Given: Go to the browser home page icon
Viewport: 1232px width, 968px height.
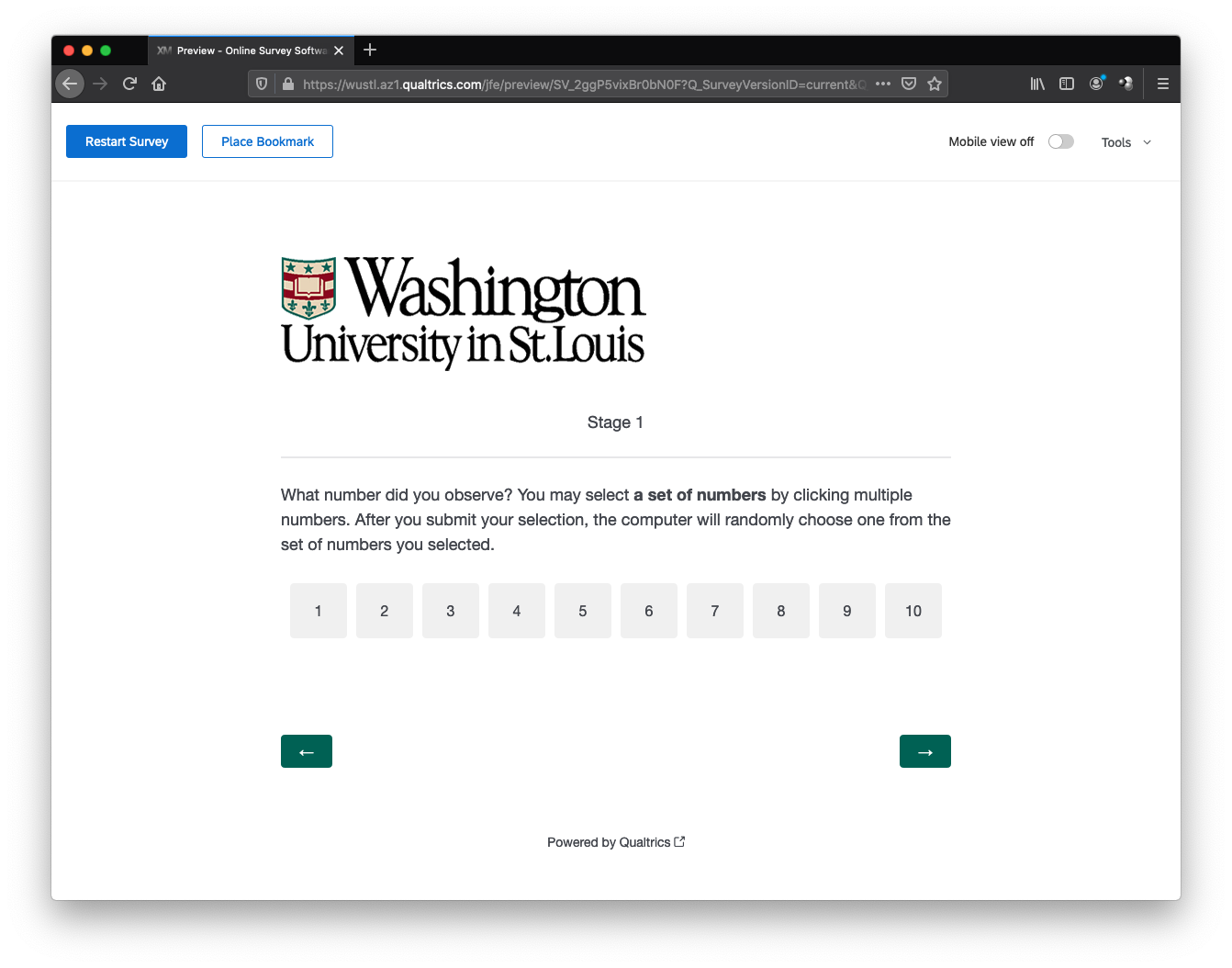Looking at the screenshot, I should [159, 84].
